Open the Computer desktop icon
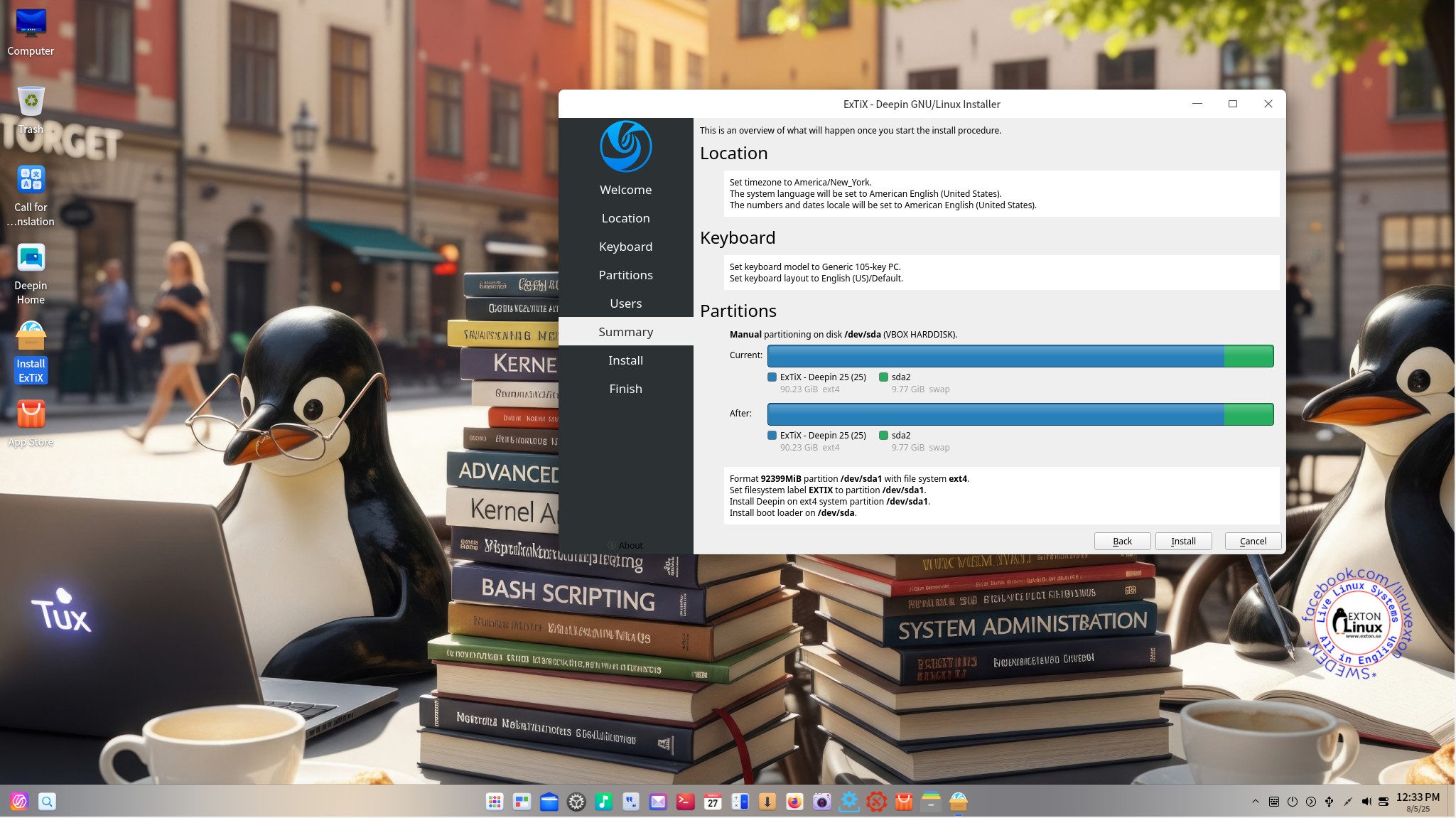The width and height of the screenshot is (1456, 818). tap(31, 33)
